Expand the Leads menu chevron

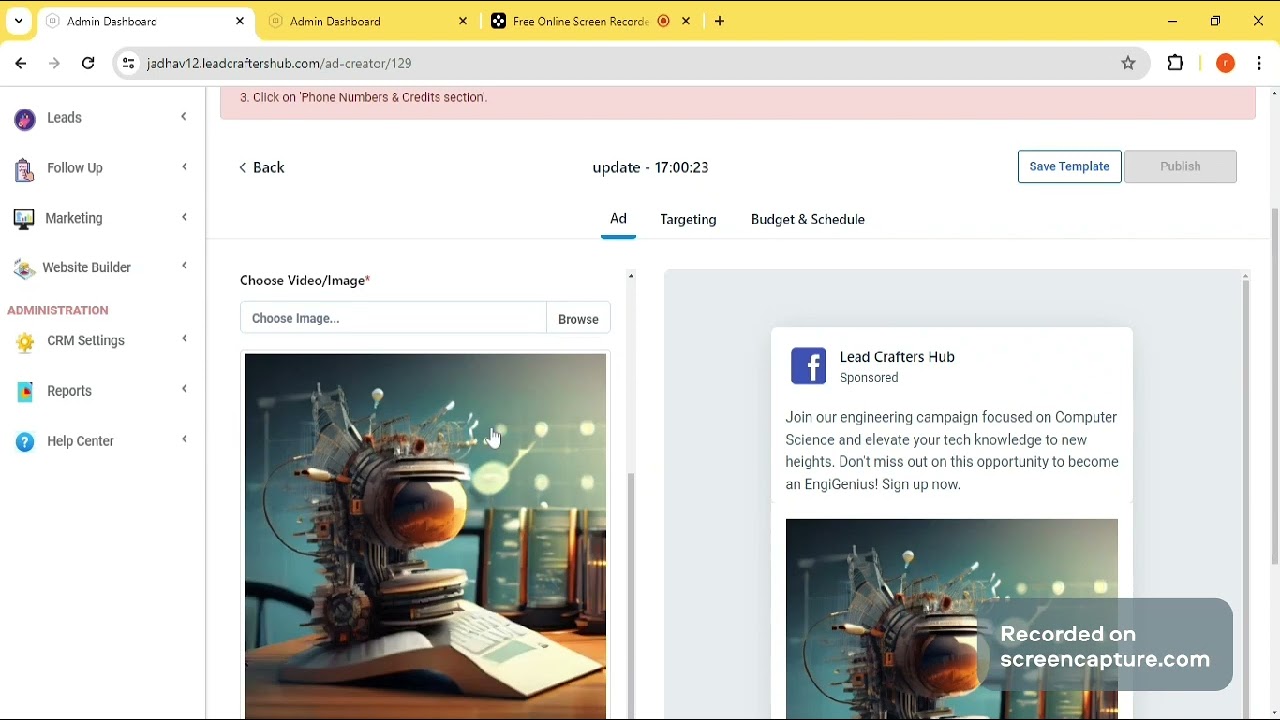[x=184, y=117]
